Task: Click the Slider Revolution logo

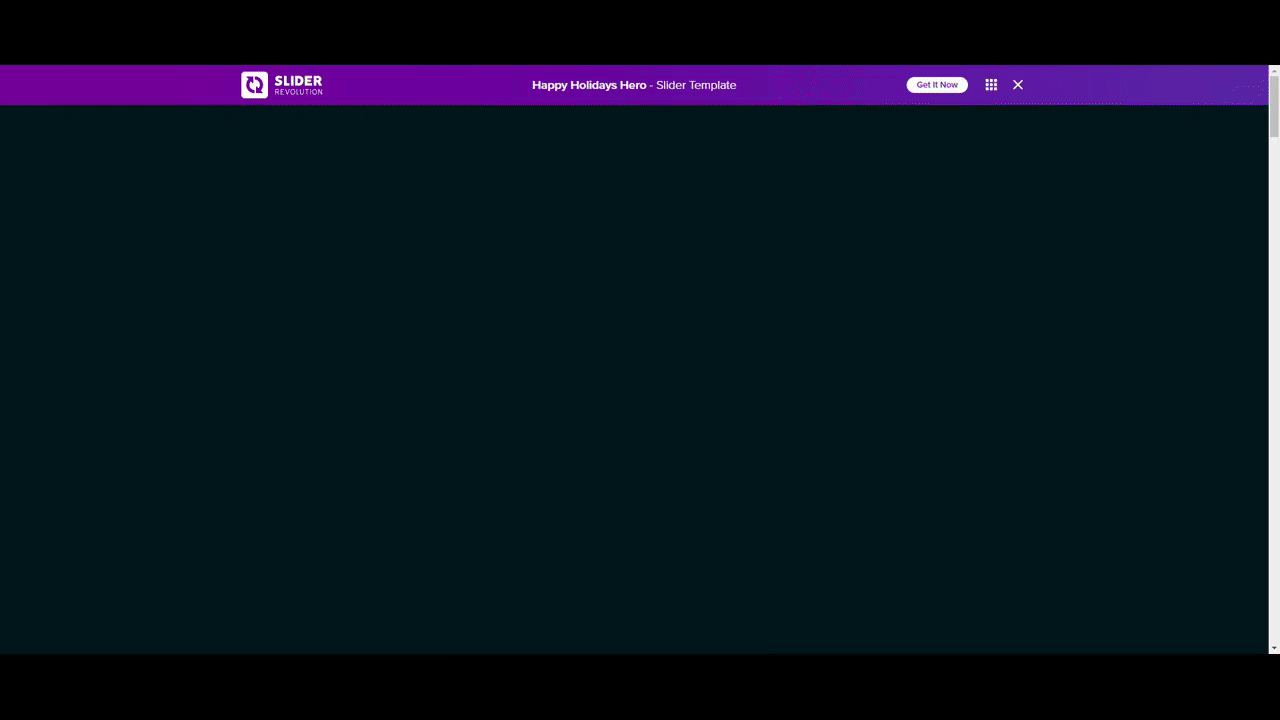Action: point(282,85)
